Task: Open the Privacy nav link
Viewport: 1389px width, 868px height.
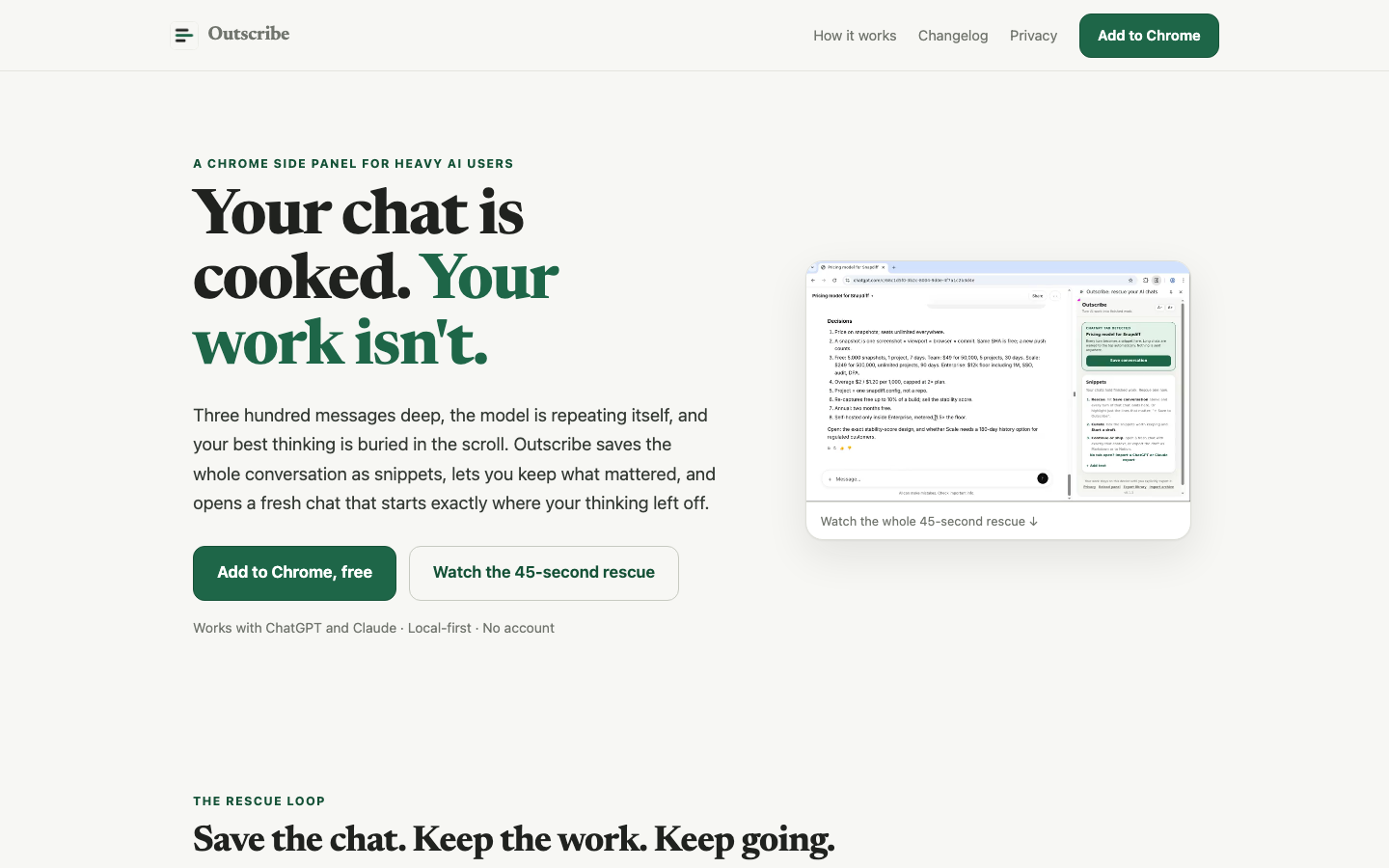Action: point(1033,36)
